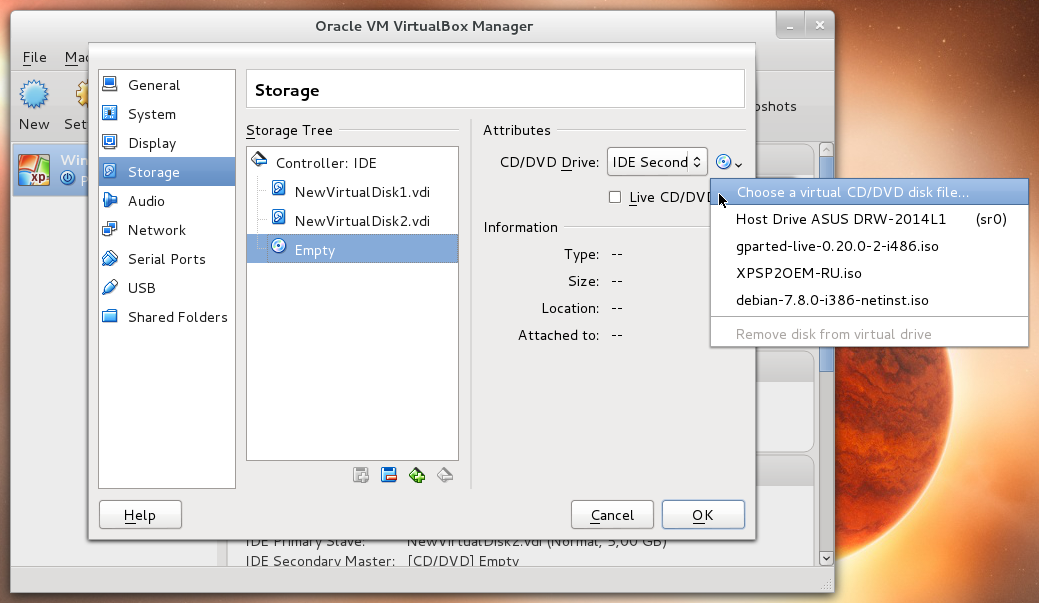Open the CD/DVD Drive combo box
This screenshot has height=603, width=1039.
point(657,161)
